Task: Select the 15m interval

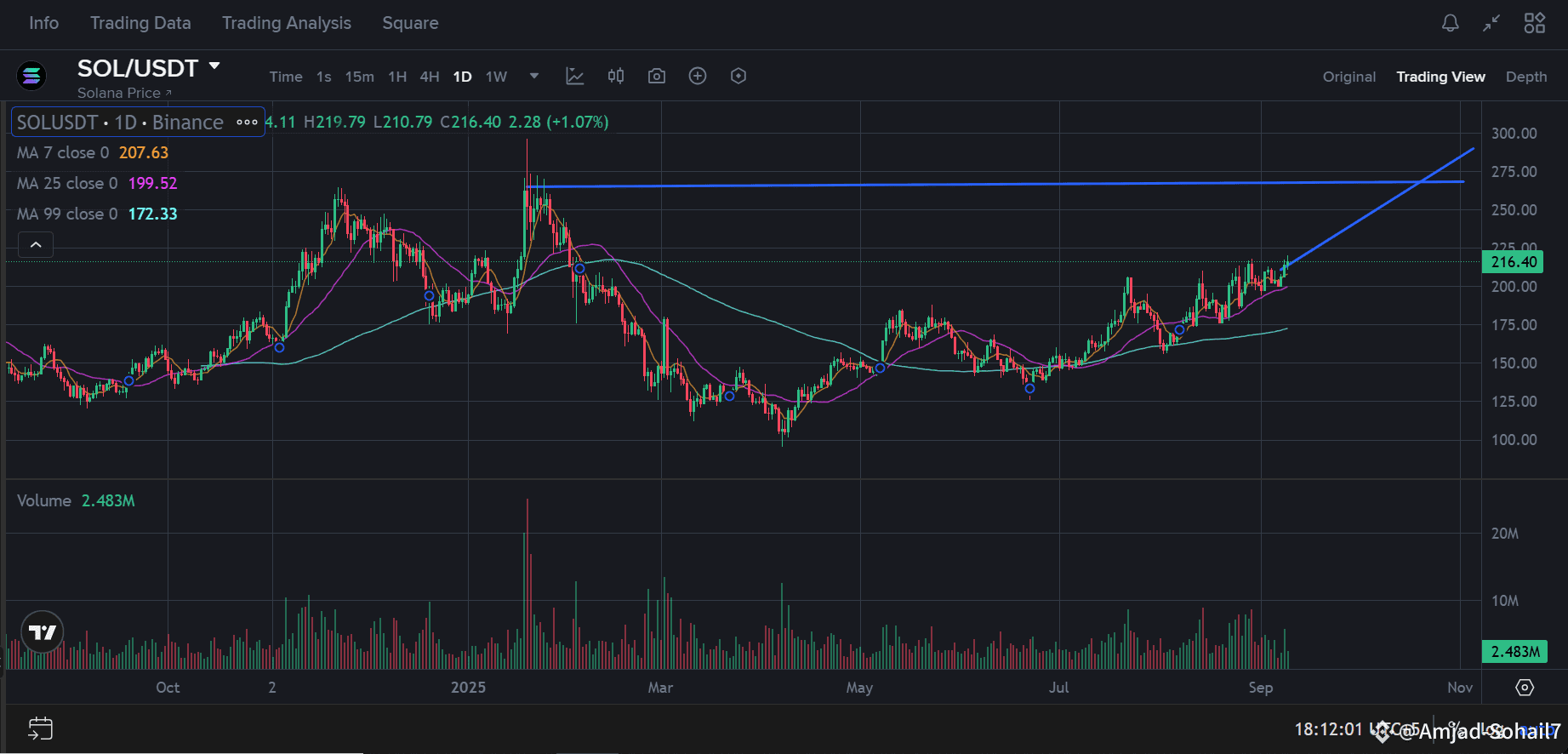Action: pyautogui.click(x=359, y=77)
